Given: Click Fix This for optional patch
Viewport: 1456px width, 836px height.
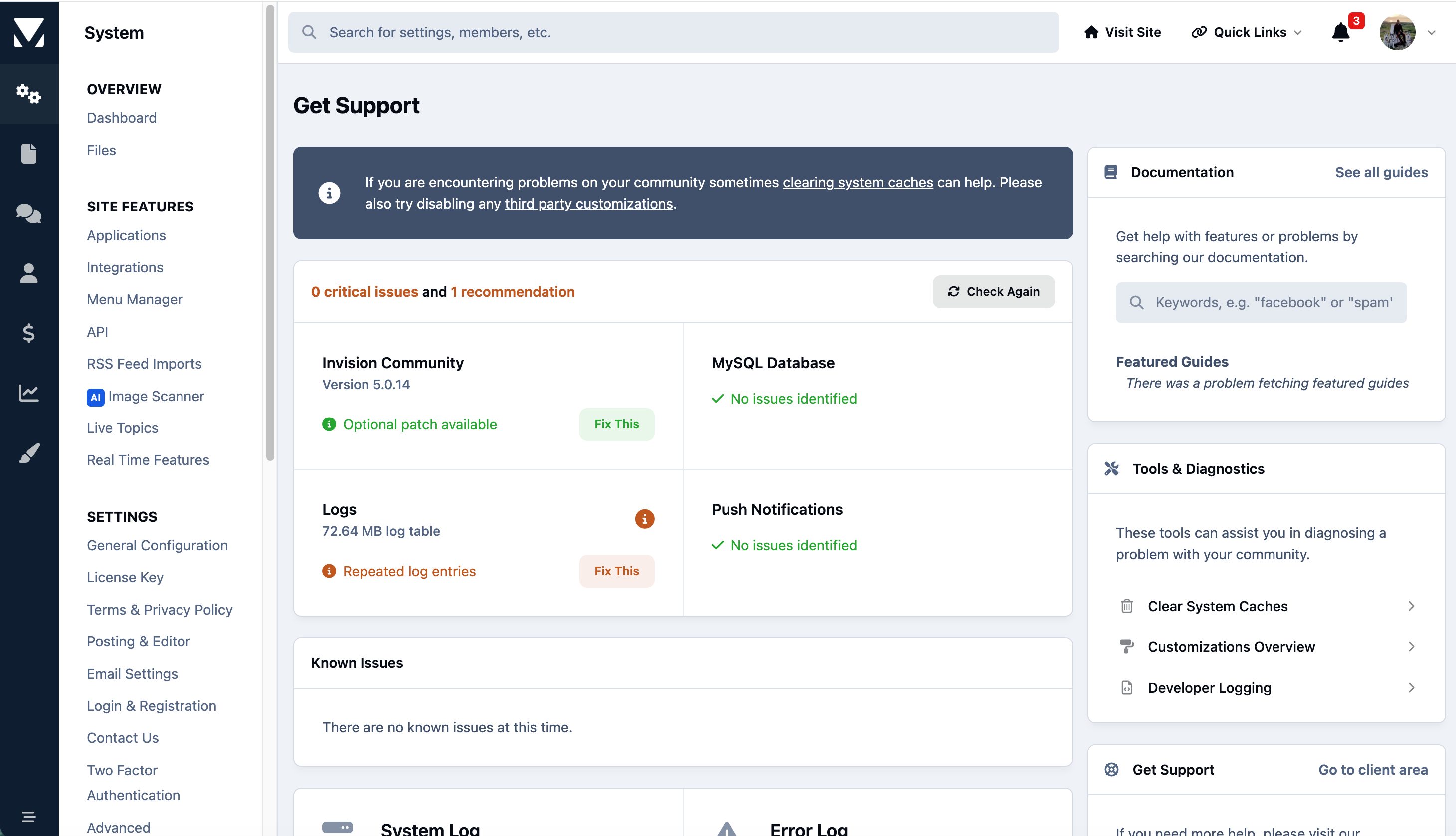Looking at the screenshot, I should click(616, 424).
